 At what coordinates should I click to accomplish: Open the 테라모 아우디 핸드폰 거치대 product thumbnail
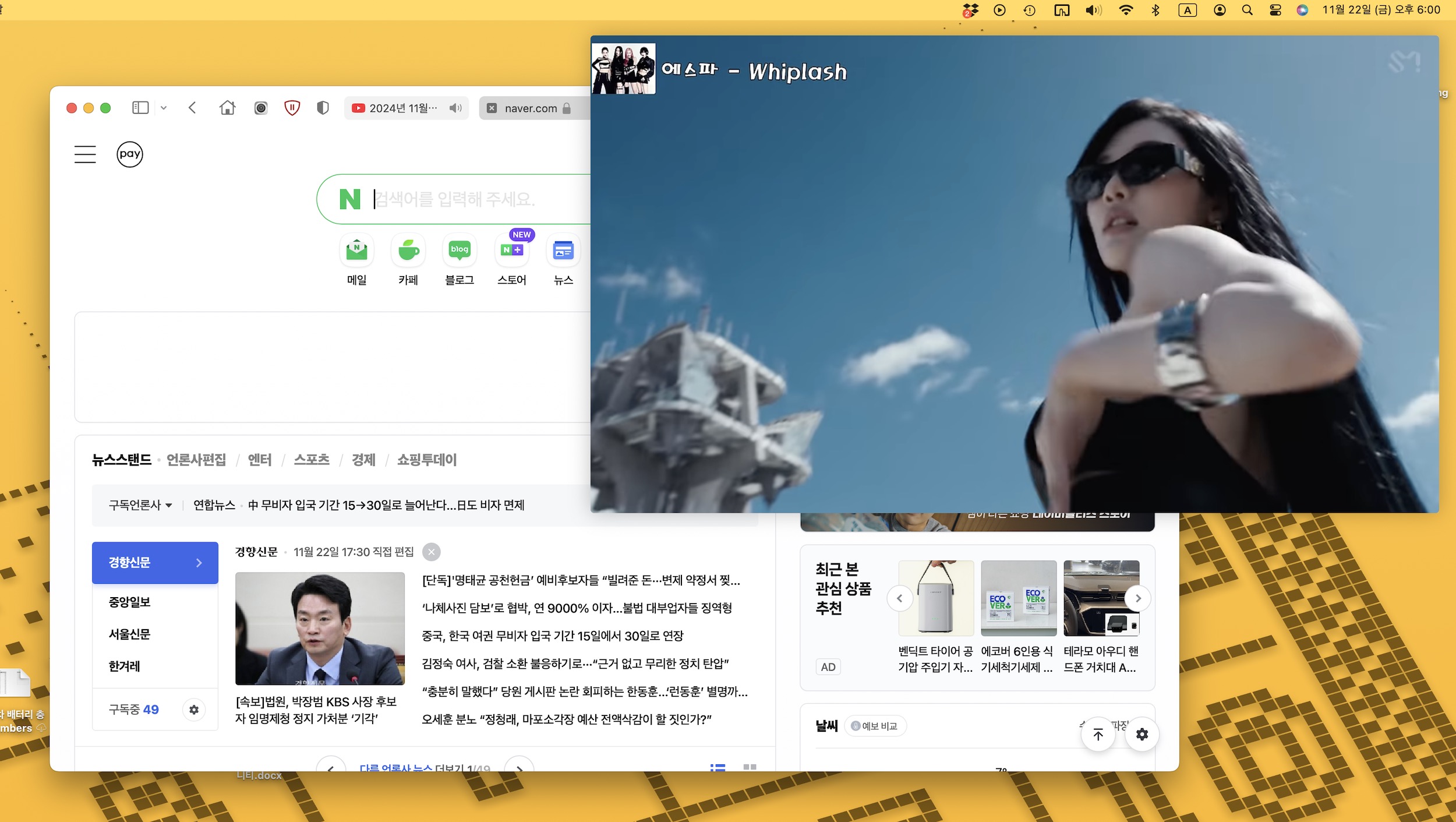click(1101, 598)
